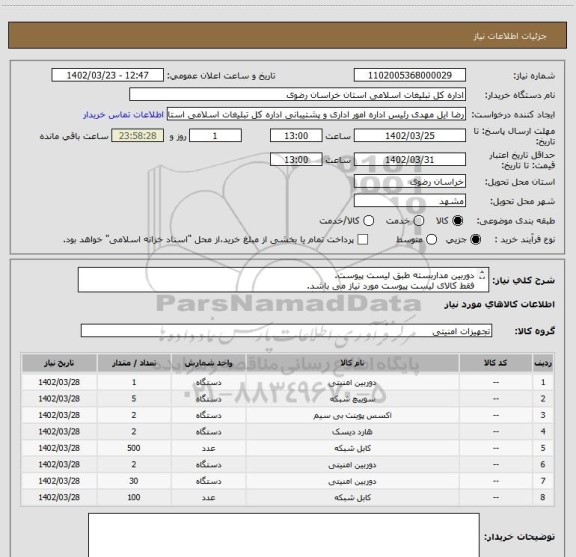Click the اطلاعات کالاهای مورد نیاز heading

[500, 305]
